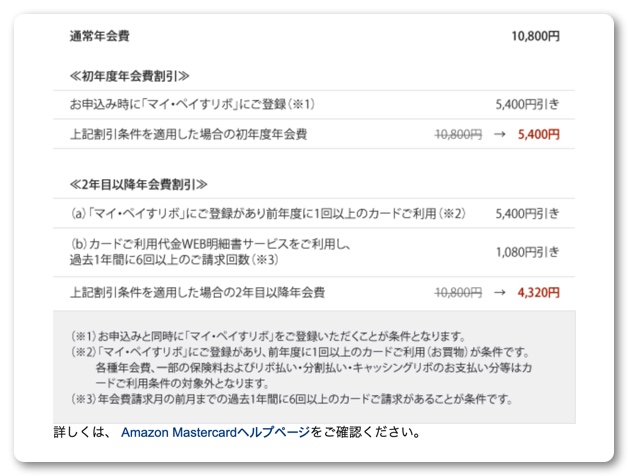Image resolution: width=628 pixels, height=476 pixels.
Task: Click the struck-through 10,800円 in second-year row
Action: [459, 293]
